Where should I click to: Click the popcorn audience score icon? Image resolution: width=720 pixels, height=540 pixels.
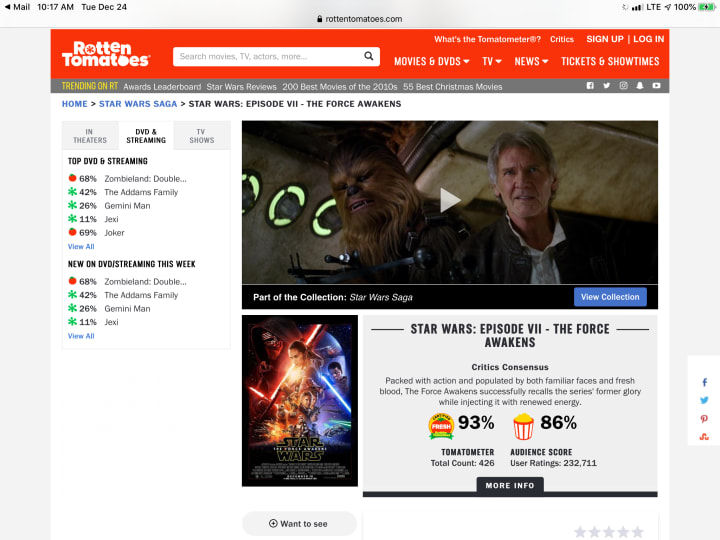click(523, 426)
